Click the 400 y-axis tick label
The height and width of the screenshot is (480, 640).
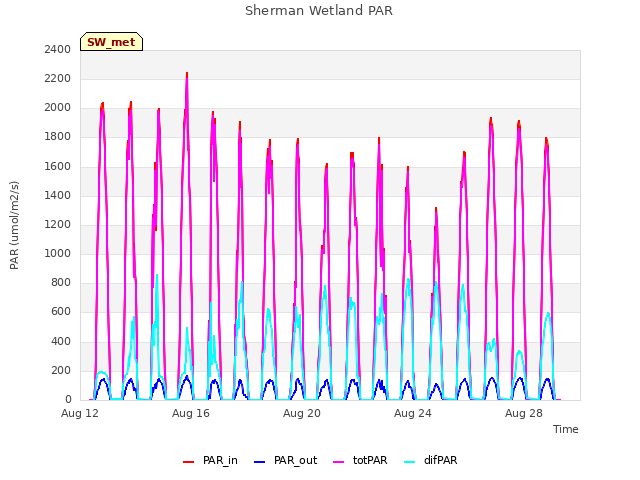click(x=61, y=341)
